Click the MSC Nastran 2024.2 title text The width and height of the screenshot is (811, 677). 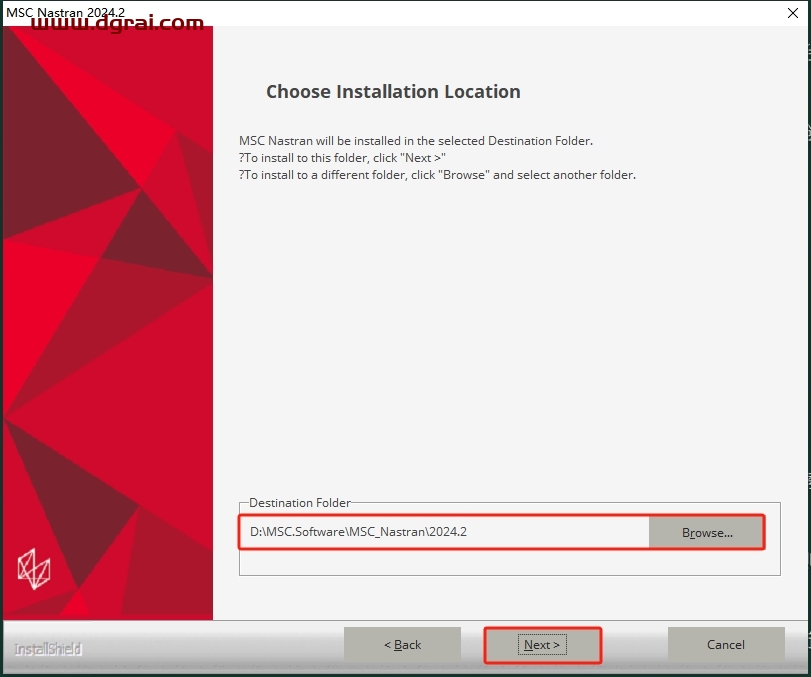65,12
